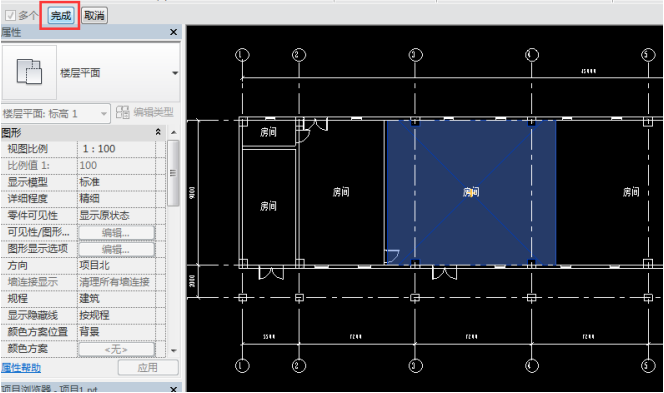Click 编辑... button for 可见性/图形
This screenshot has height=393, width=664.
[116, 232]
